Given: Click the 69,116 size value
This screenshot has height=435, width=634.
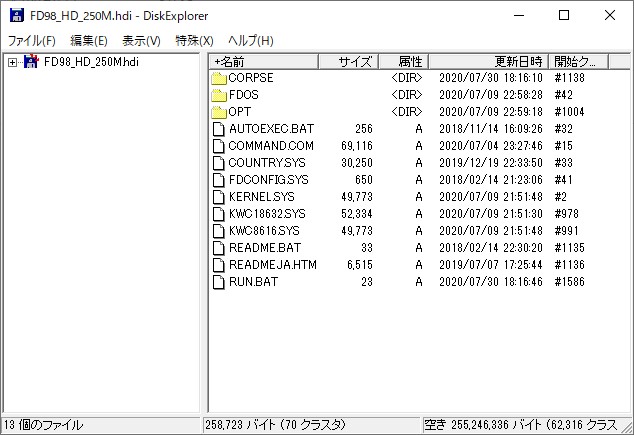Looking at the screenshot, I should click(x=357, y=146).
